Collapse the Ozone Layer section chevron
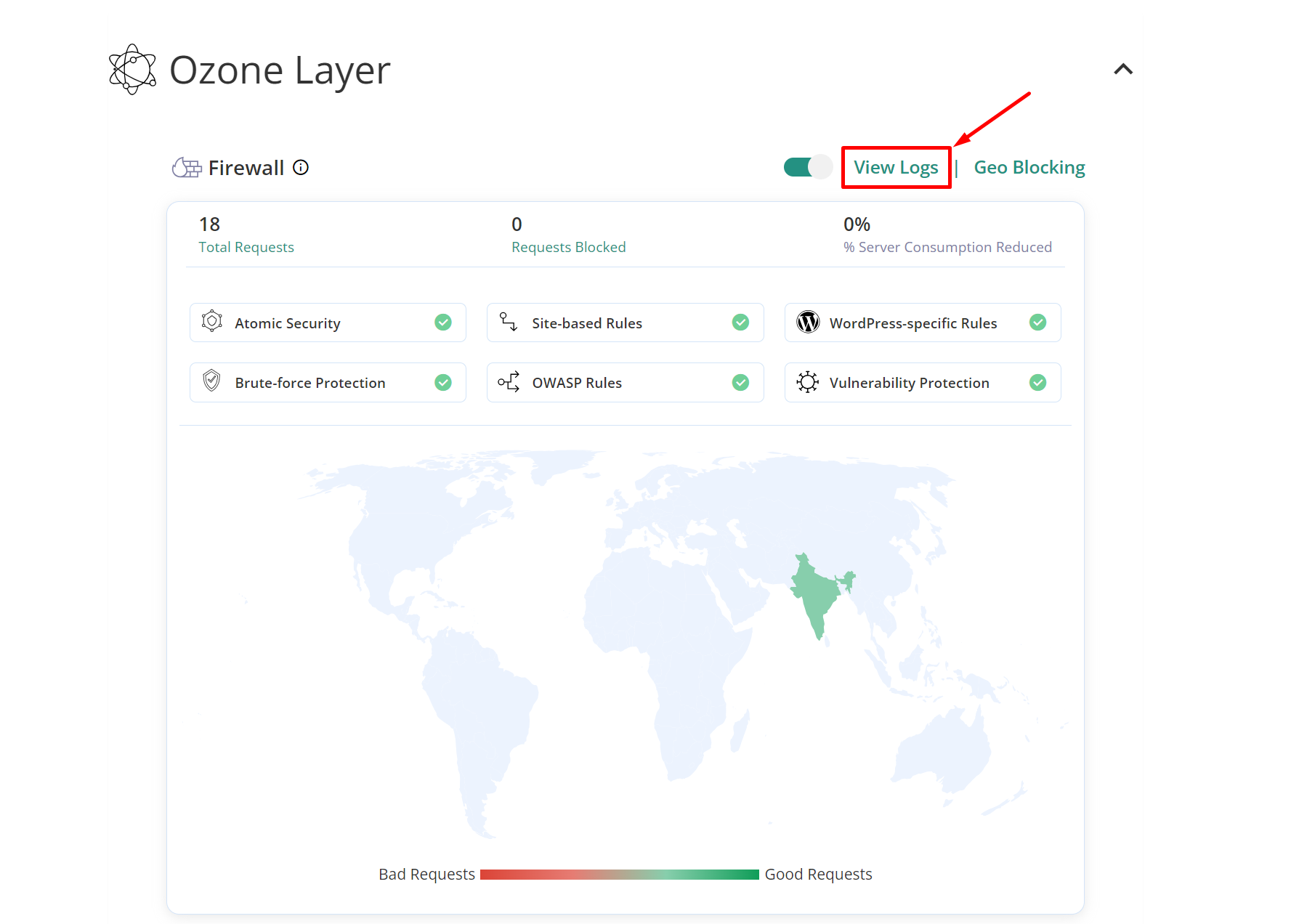 [x=1123, y=69]
